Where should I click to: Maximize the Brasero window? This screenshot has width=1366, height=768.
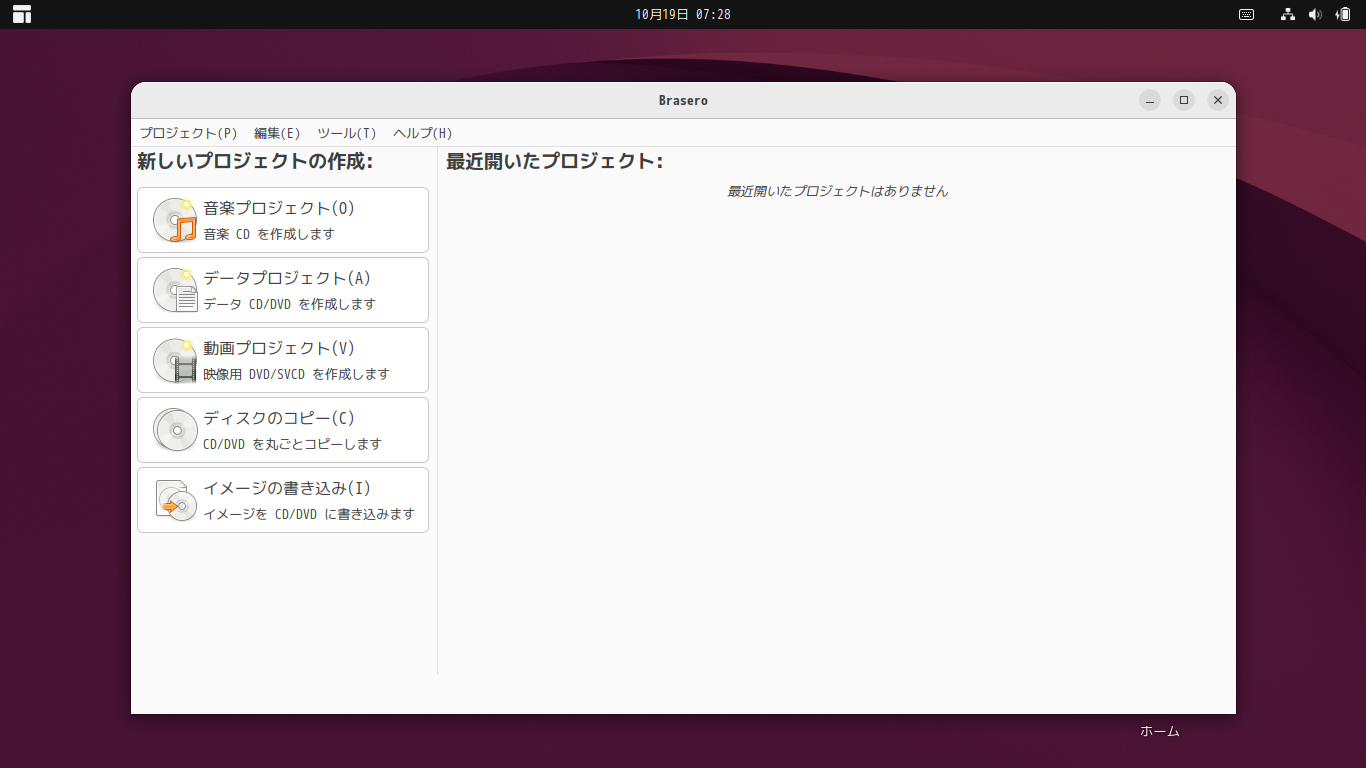coord(1184,100)
